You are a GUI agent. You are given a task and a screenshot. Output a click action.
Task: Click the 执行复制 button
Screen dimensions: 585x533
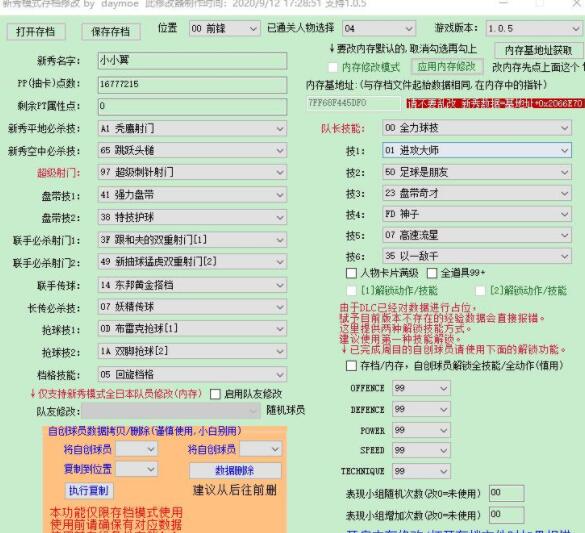tap(89, 490)
